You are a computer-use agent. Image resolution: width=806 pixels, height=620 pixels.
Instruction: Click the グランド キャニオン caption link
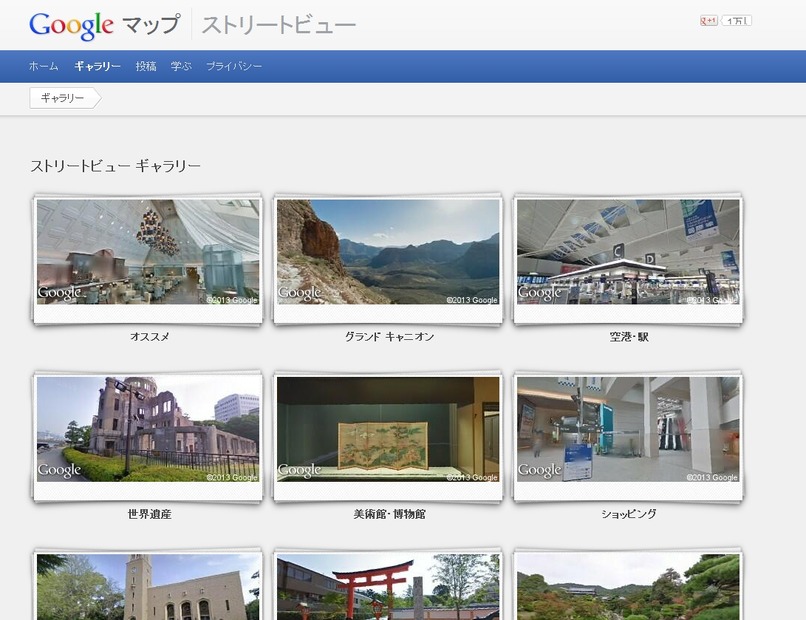pyautogui.click(x=389, y=337)
